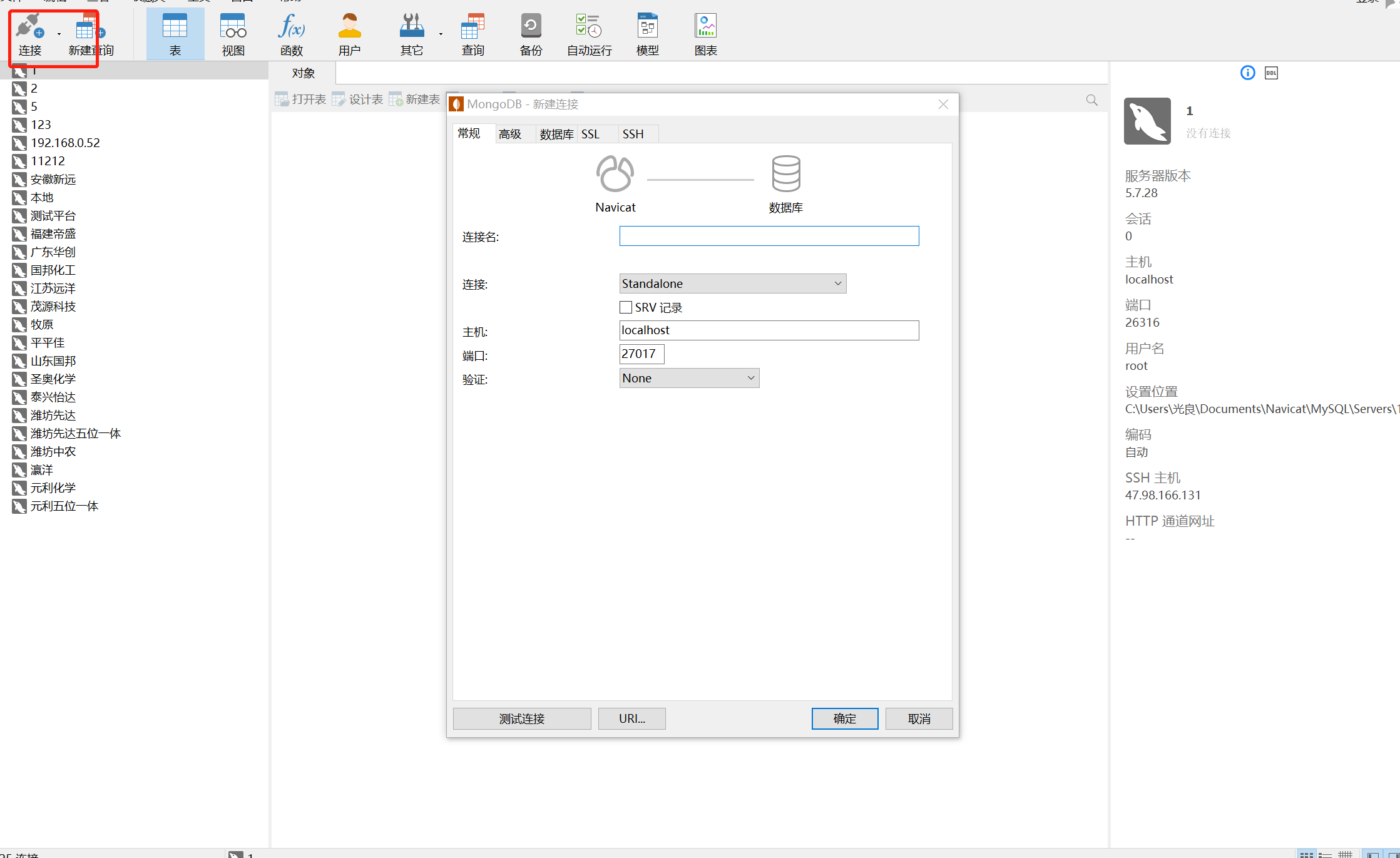Select the 牧原 connection in the tree
Image resolution: width=1400 pixels, height=858 pixels.
(42, 324)
